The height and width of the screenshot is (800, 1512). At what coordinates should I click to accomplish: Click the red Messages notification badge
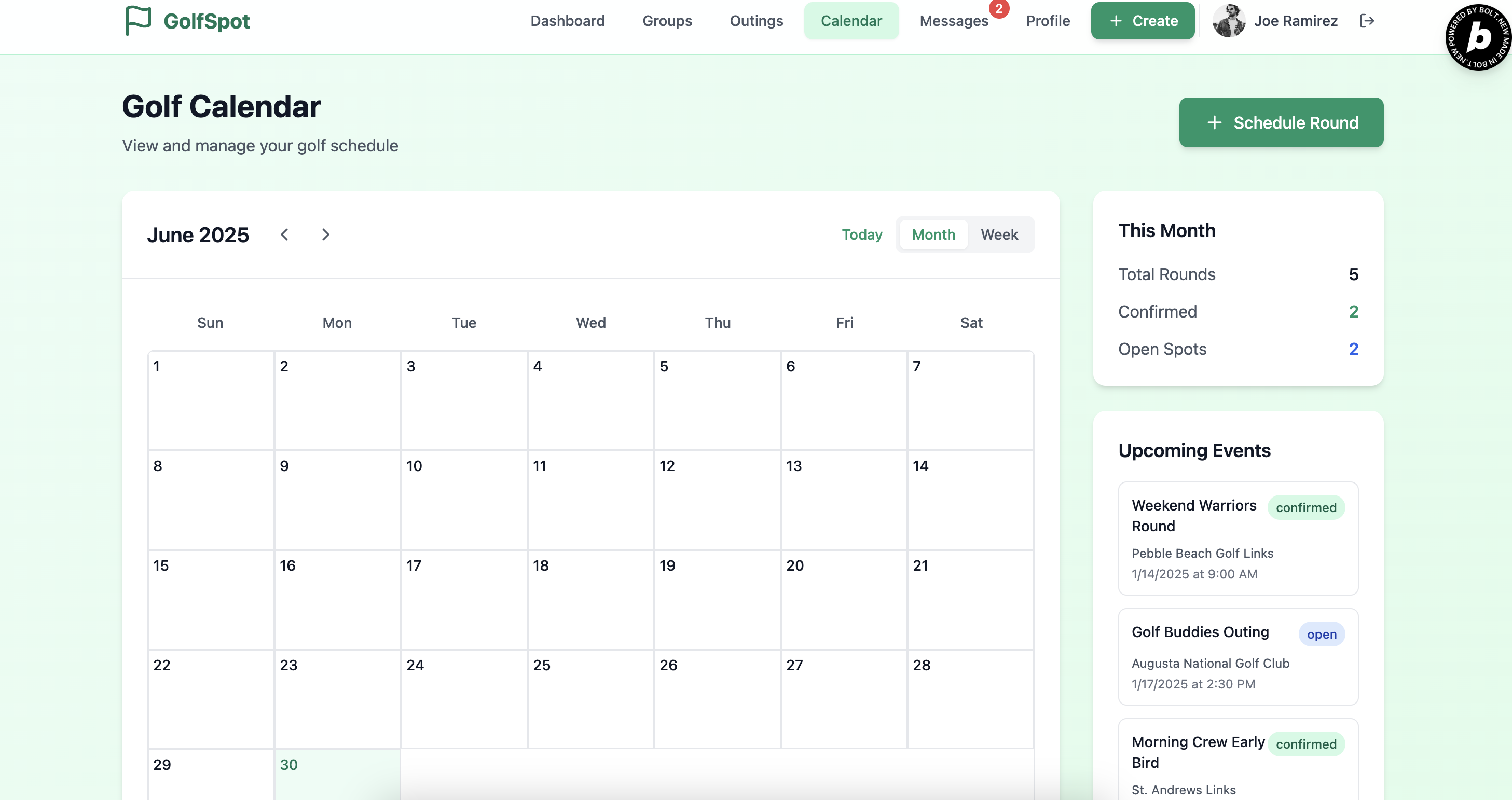coord(998,9)
